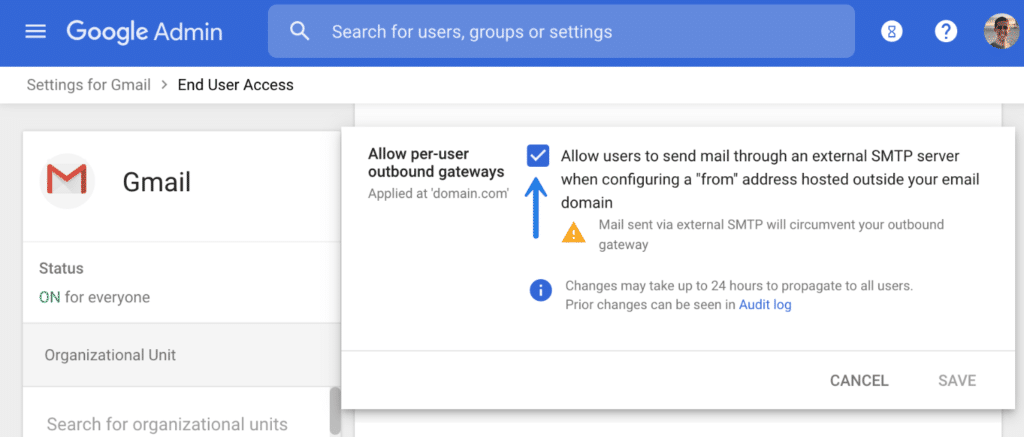
Task: Open the help question mark icon
Action: point(946,31)
